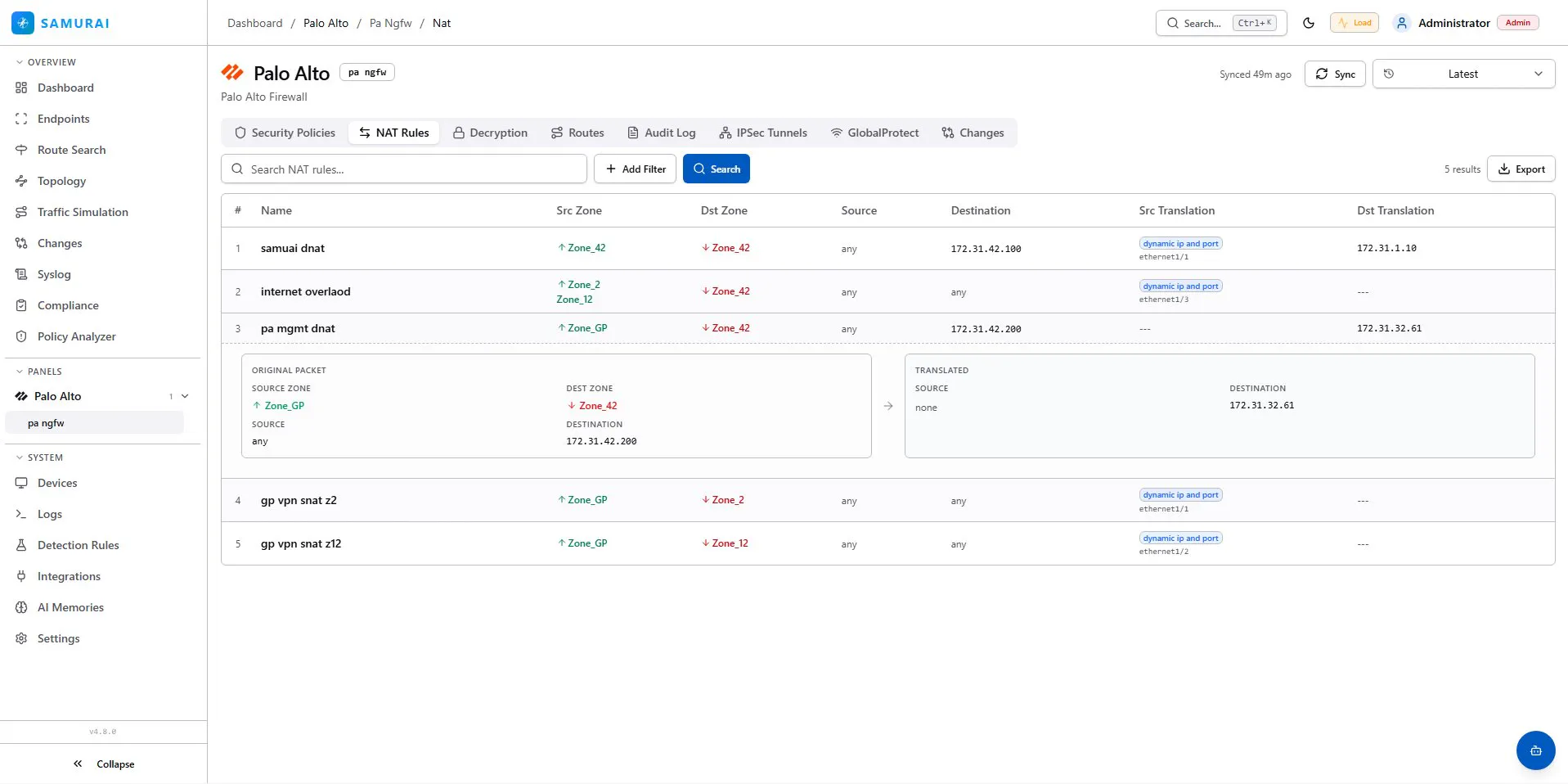Collapse the OVERVIEW section
The height and width of the screenshot is (784, 1568).
pos(46,62)
